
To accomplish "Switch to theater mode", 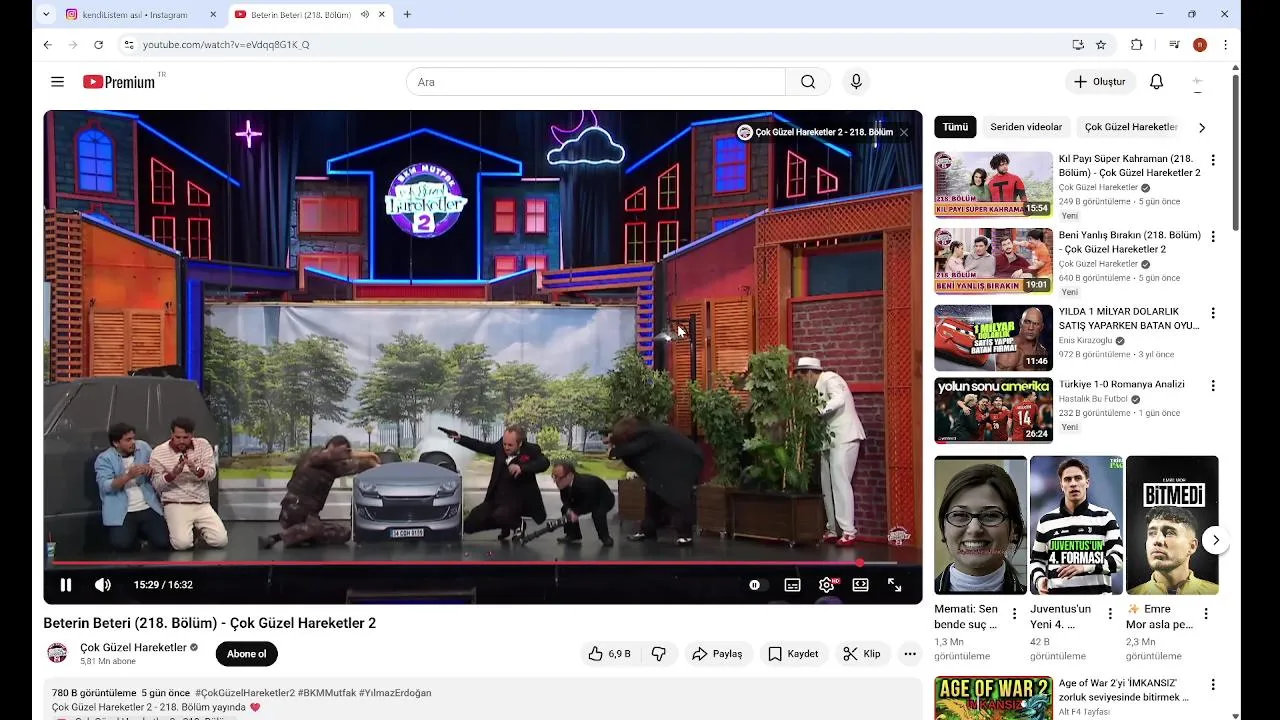I will click(x=860, y=585).
